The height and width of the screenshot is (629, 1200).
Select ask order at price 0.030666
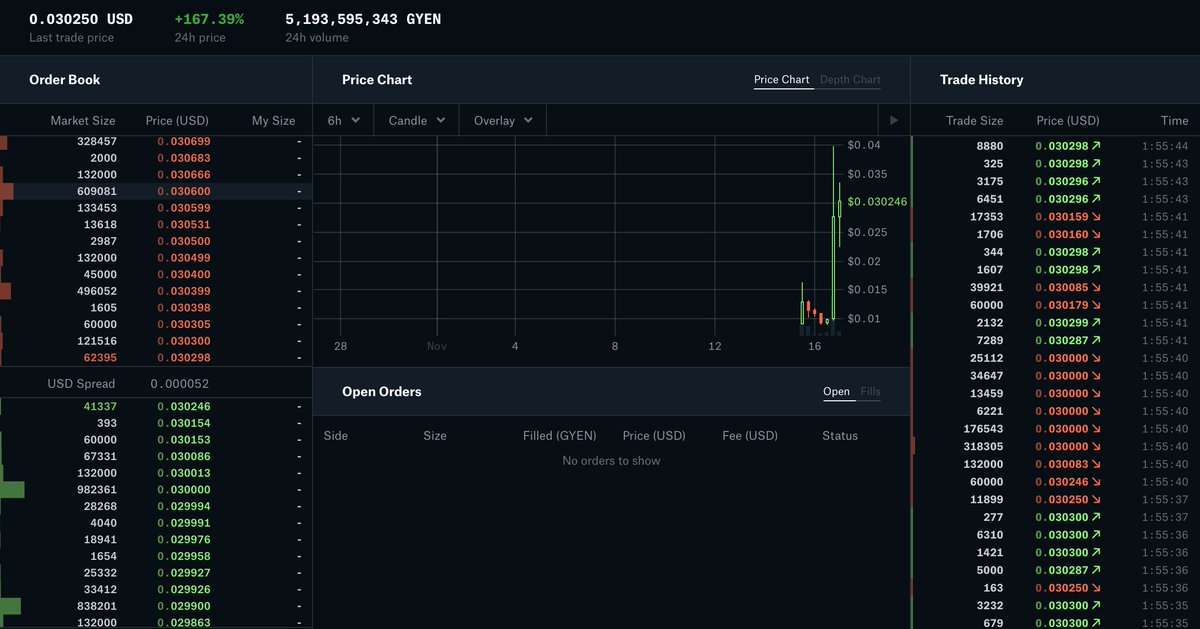(x=156, y=175)
